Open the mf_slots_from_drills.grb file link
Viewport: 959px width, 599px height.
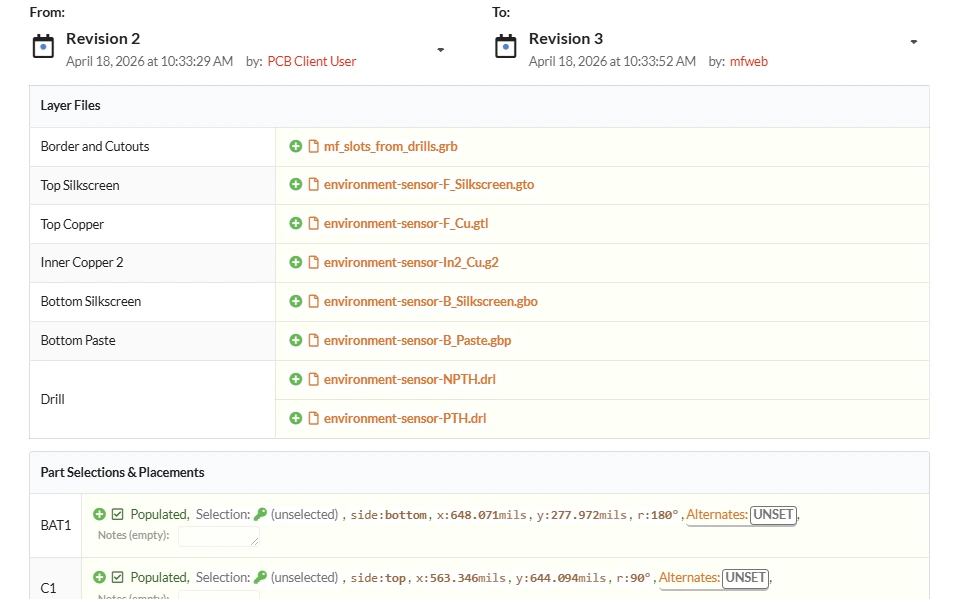[x=390, y=146]
